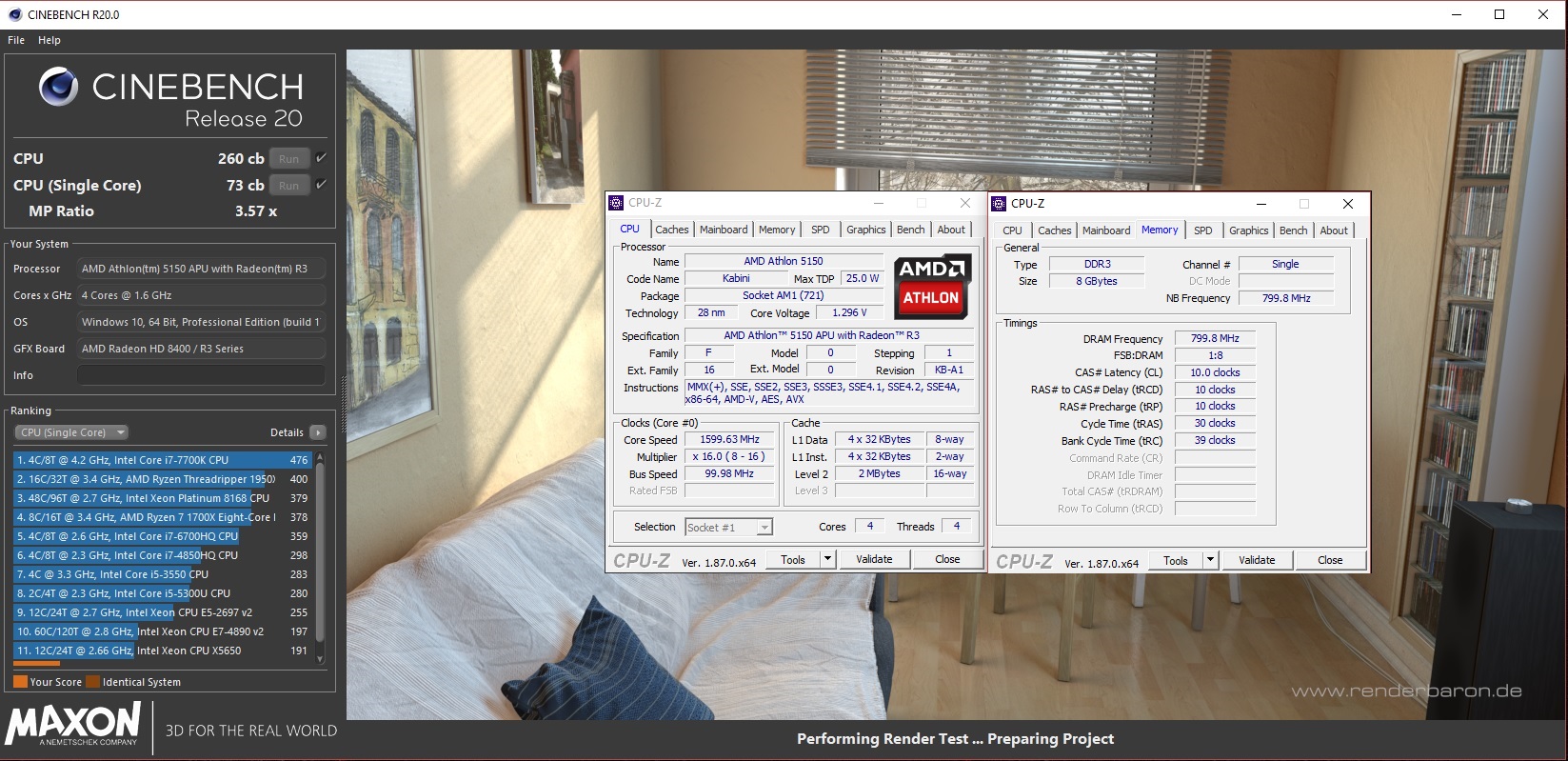Select Bench tab in right CPU-Z window

point(1294,230)
